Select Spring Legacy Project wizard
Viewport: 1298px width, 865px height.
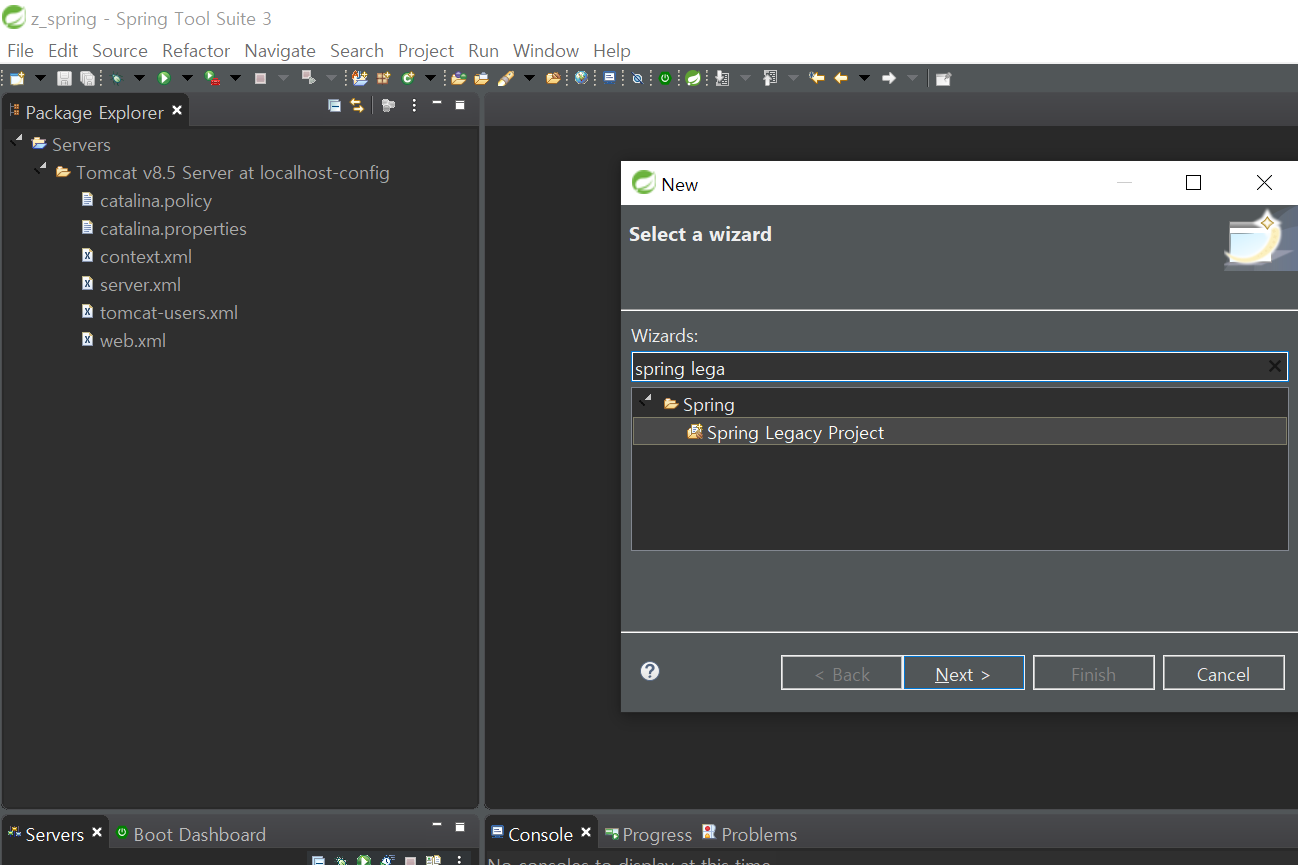959,432
